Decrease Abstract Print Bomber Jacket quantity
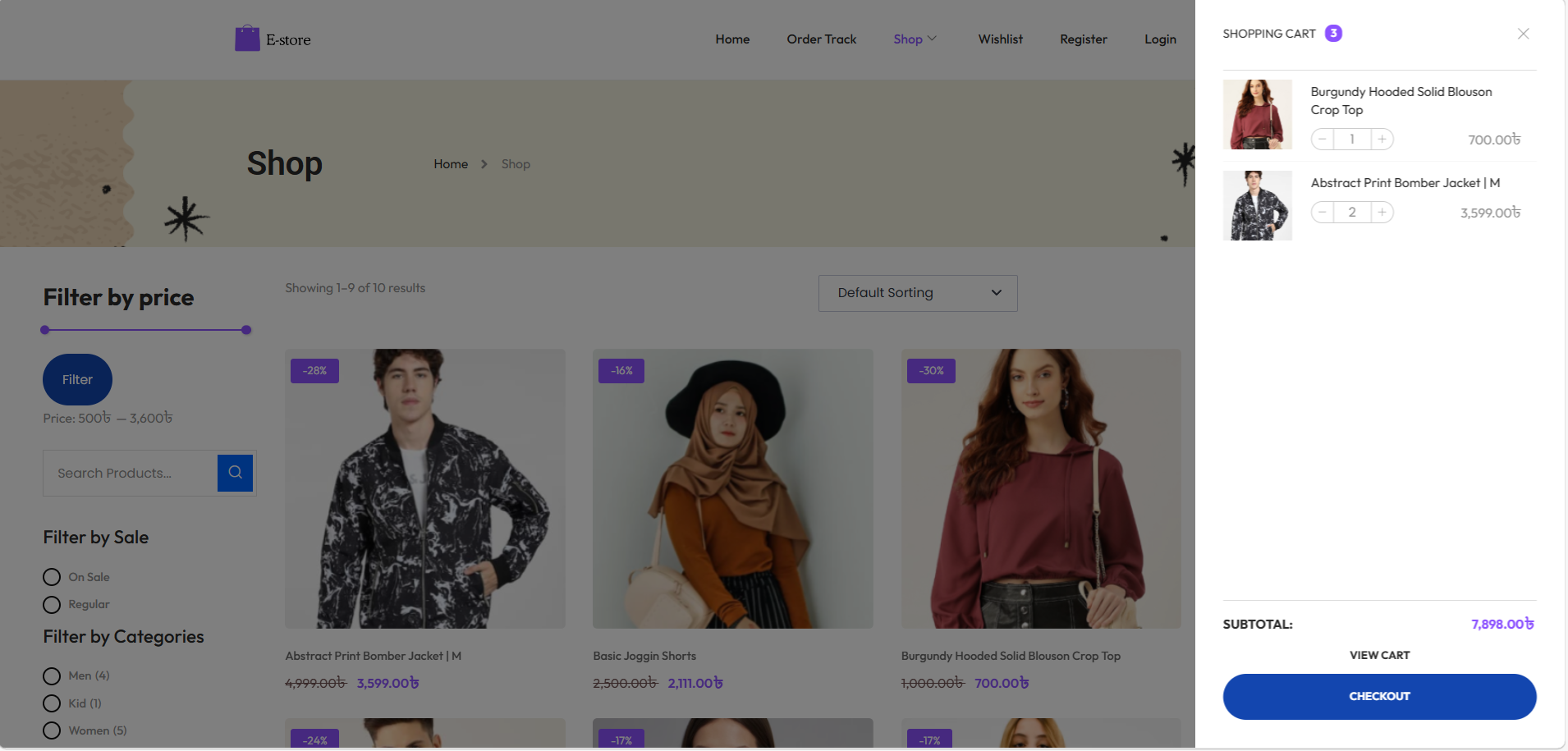The width and height of the screenshot is (1568, 751). 1323,213
